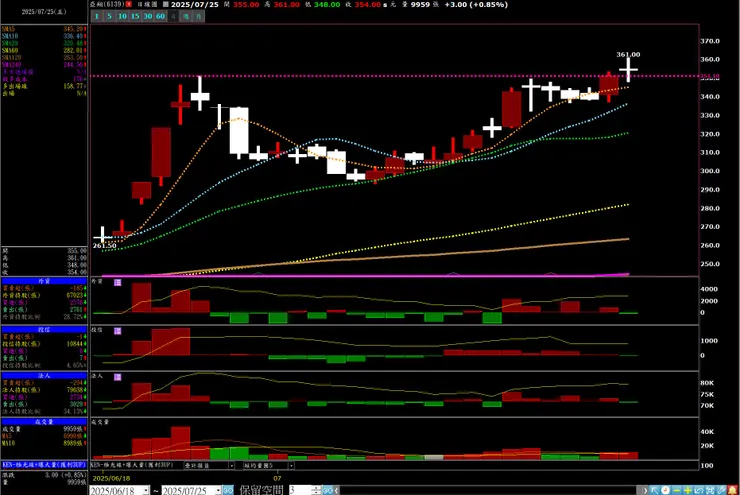Click the SMA240 legend entry
740x495 pixels.
tap(44, 65)
